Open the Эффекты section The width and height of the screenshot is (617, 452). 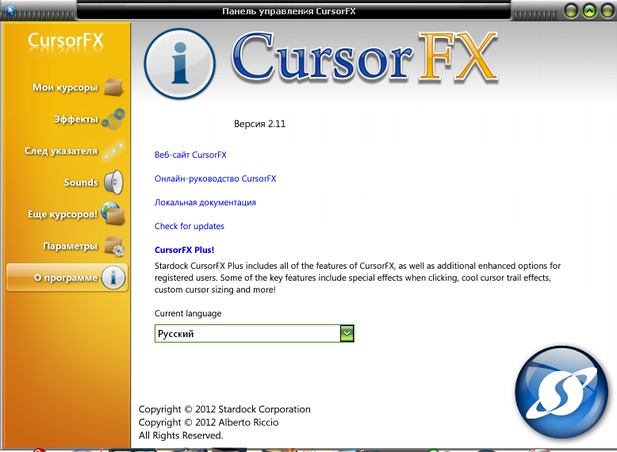tap(76, 119)
